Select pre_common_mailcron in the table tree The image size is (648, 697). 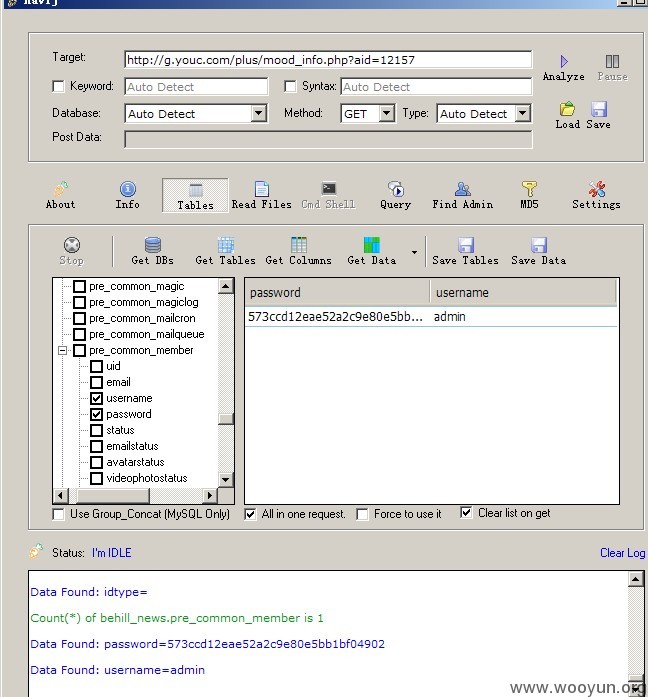(x=142, y=318)
